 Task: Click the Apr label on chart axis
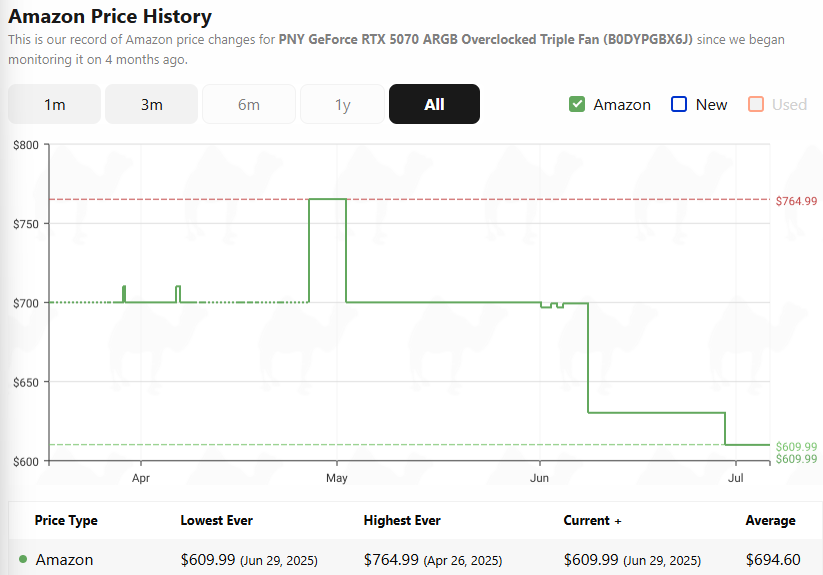[x=141, y=478]
